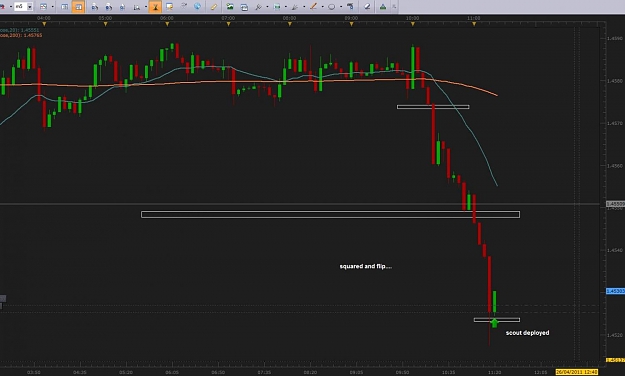Click the 04:00 yellow time marker triangle
This screenshot has width=625, height=376.
(44, 24)
